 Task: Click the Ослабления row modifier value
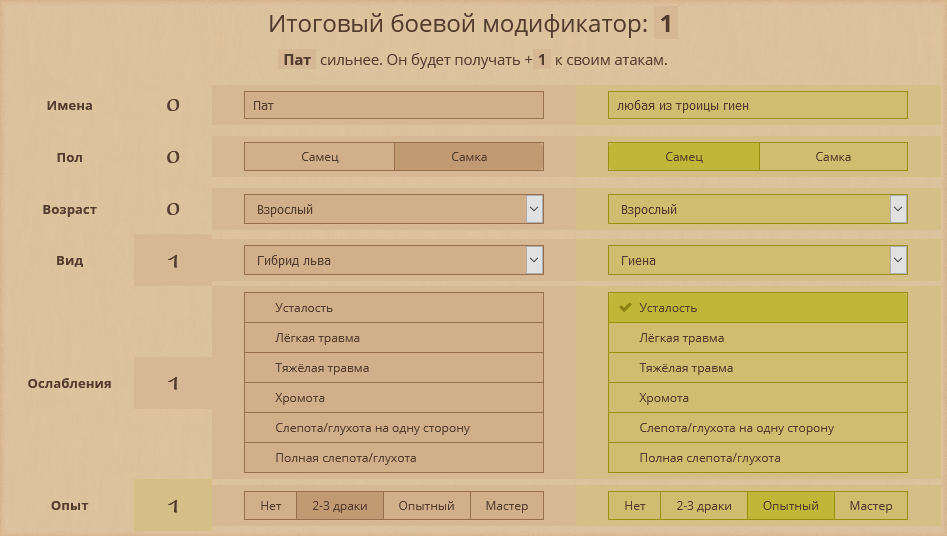point(173,383)
